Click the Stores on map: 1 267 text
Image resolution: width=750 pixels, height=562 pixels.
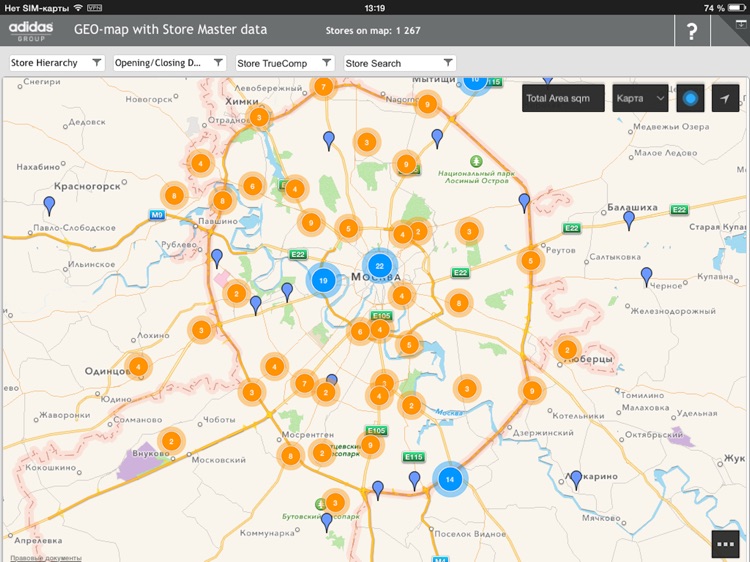point(373,31)
